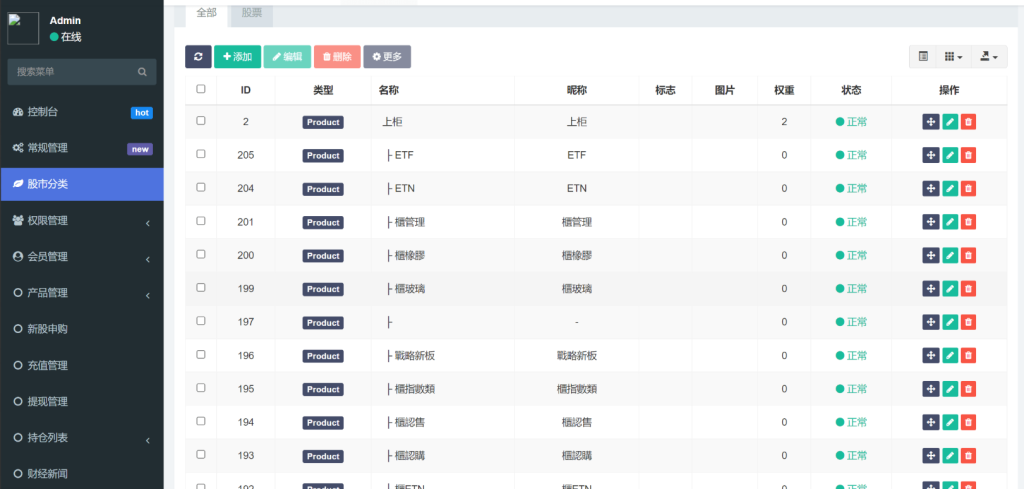Screen dimensions: 1024x489
Task: Click the drag handle for ETF row
Action: [x=931, y=155]
